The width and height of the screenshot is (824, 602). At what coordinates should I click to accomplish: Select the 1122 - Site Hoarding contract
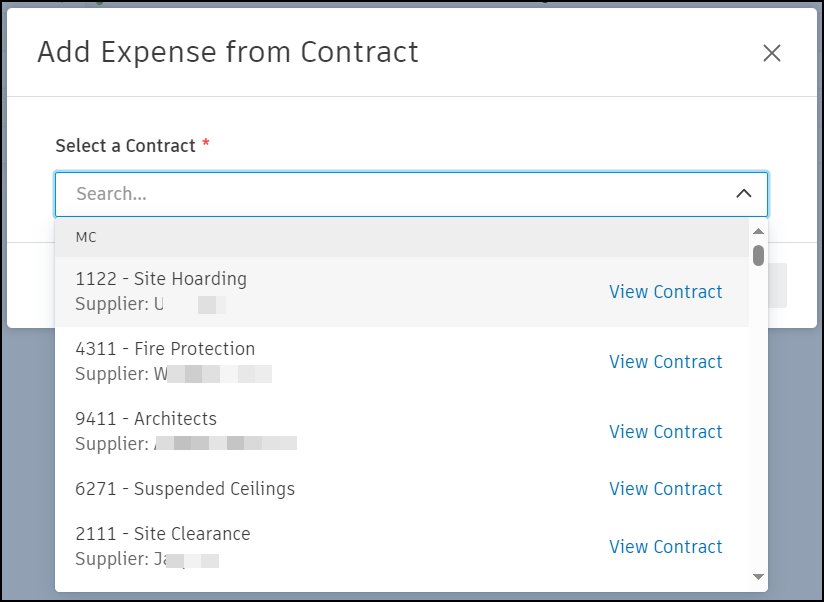[161, 279]
